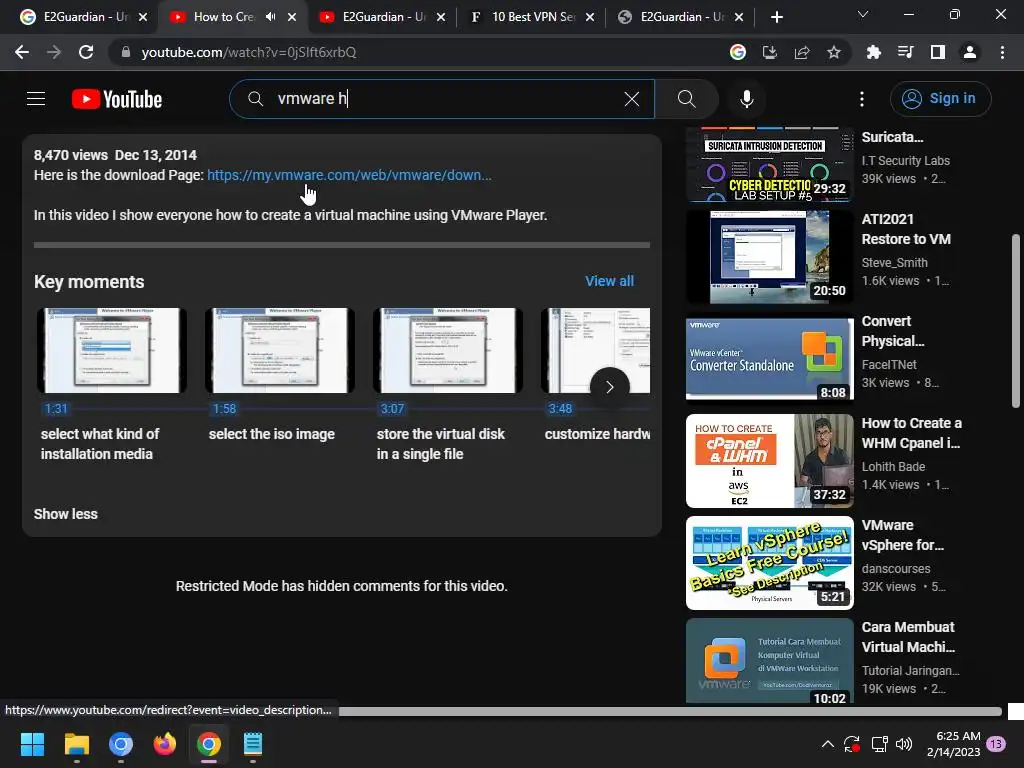Mute audio icon on playing tab
The height and width of the screenshot is (768, 1024).
click(270, 17)
